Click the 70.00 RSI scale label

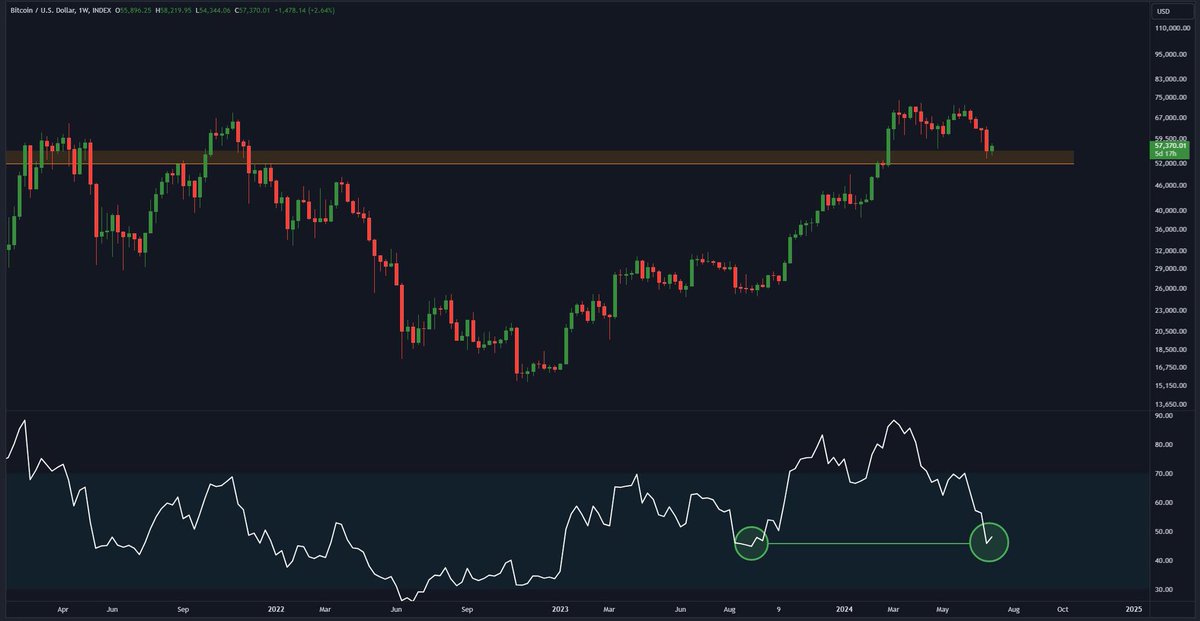click(1164, 473)
